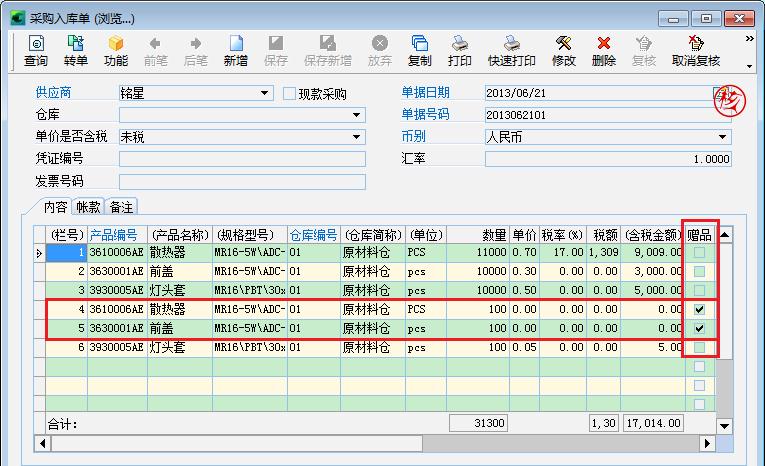The height and width of the screenshot is (466, 765).
Task: Click the horizontal scrollbar thumb
Action: pyautogui.click(x=237, y=443)
